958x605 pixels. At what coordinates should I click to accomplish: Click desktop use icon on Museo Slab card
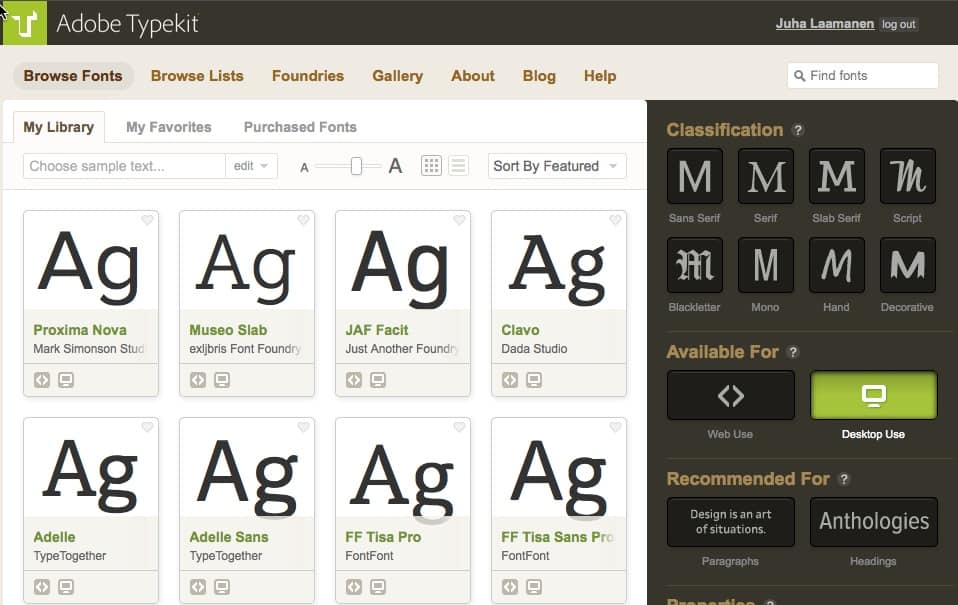click(x=222, y=380)
